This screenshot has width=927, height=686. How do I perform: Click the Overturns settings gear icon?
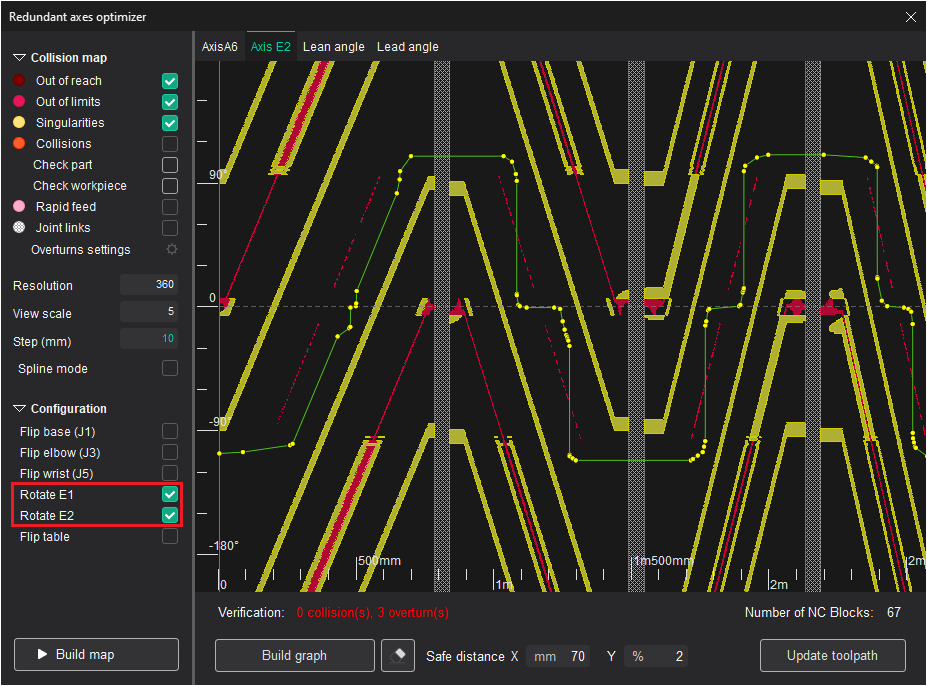[171, 249]
